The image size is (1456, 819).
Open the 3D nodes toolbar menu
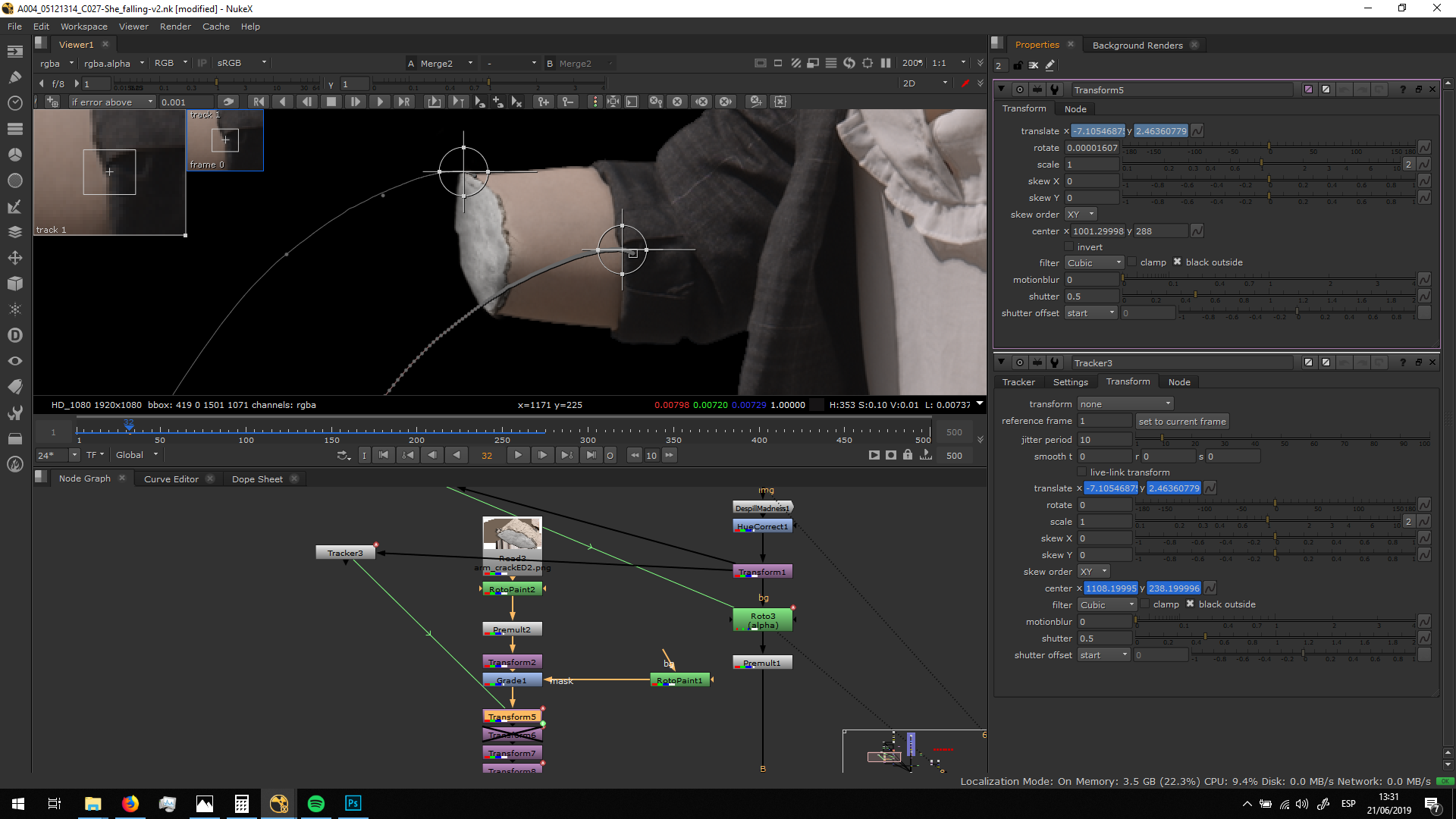[14, 284]
